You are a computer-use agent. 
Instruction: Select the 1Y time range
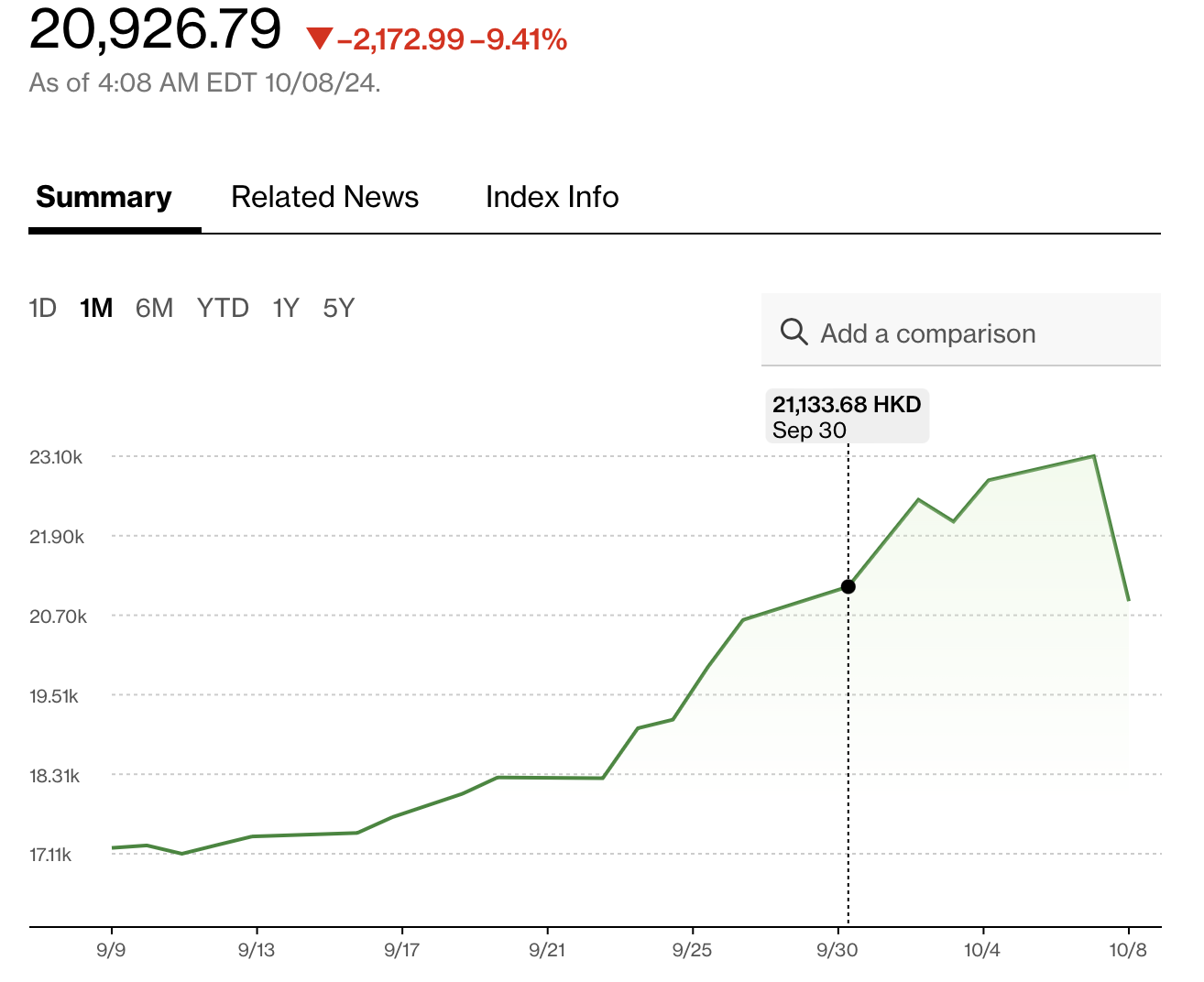pyautogui.click(x=286, y=309)
